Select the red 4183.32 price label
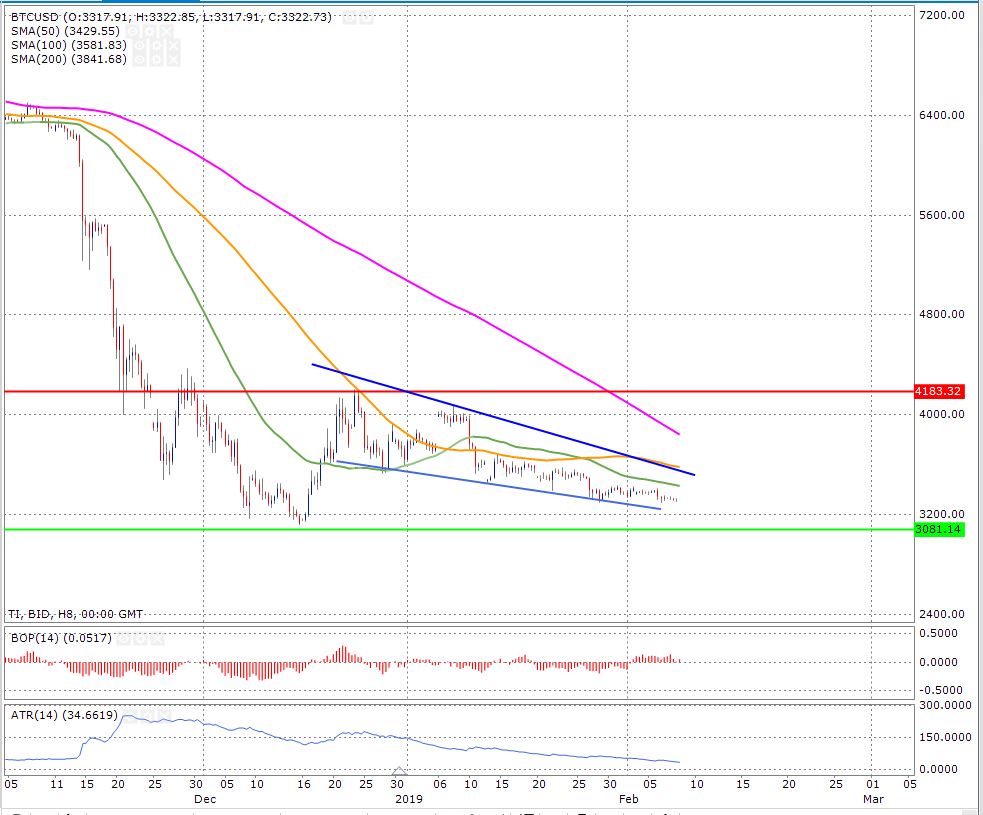Viewport: 983px width, 815px height. (938, 391)
